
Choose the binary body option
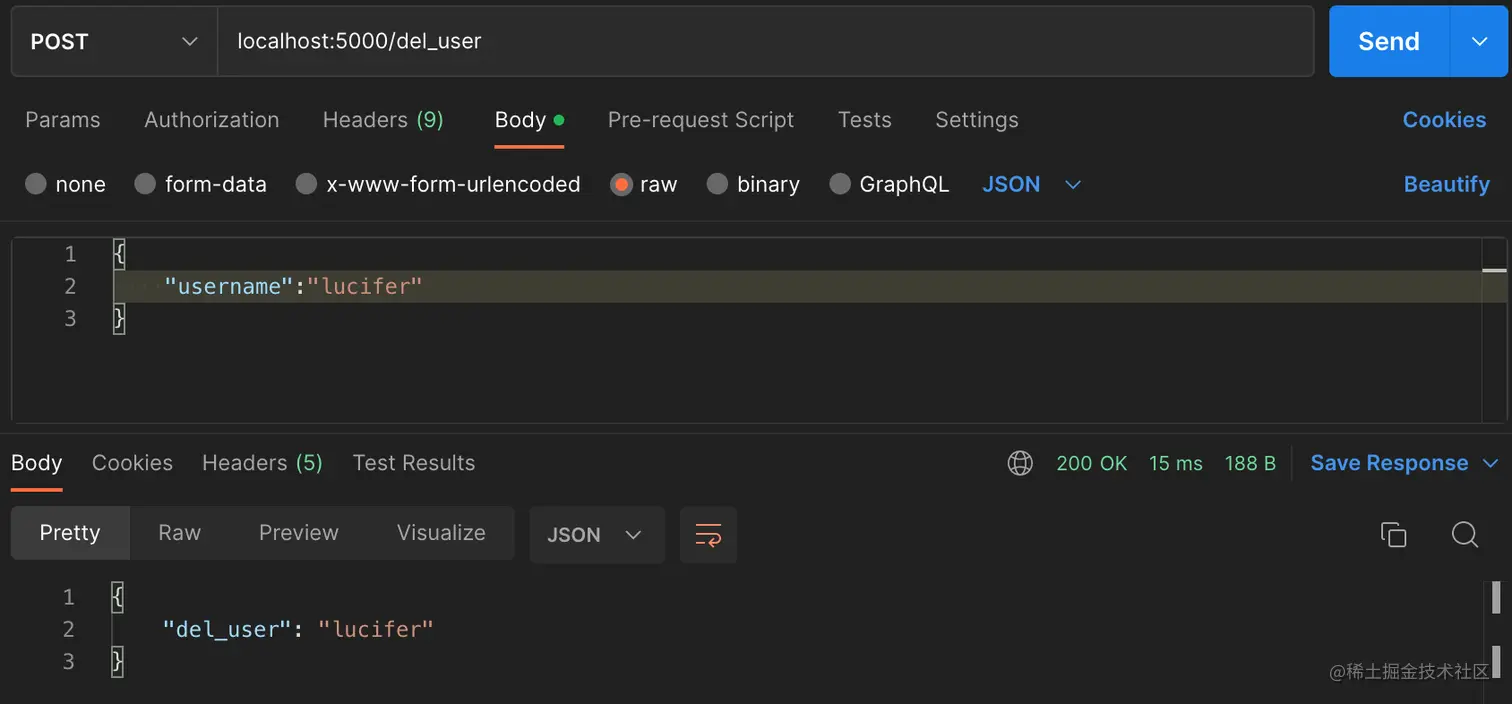click(717, 184)
